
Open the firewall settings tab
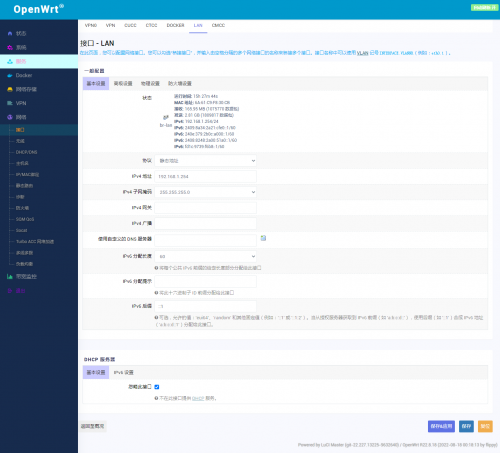point(180,83)
